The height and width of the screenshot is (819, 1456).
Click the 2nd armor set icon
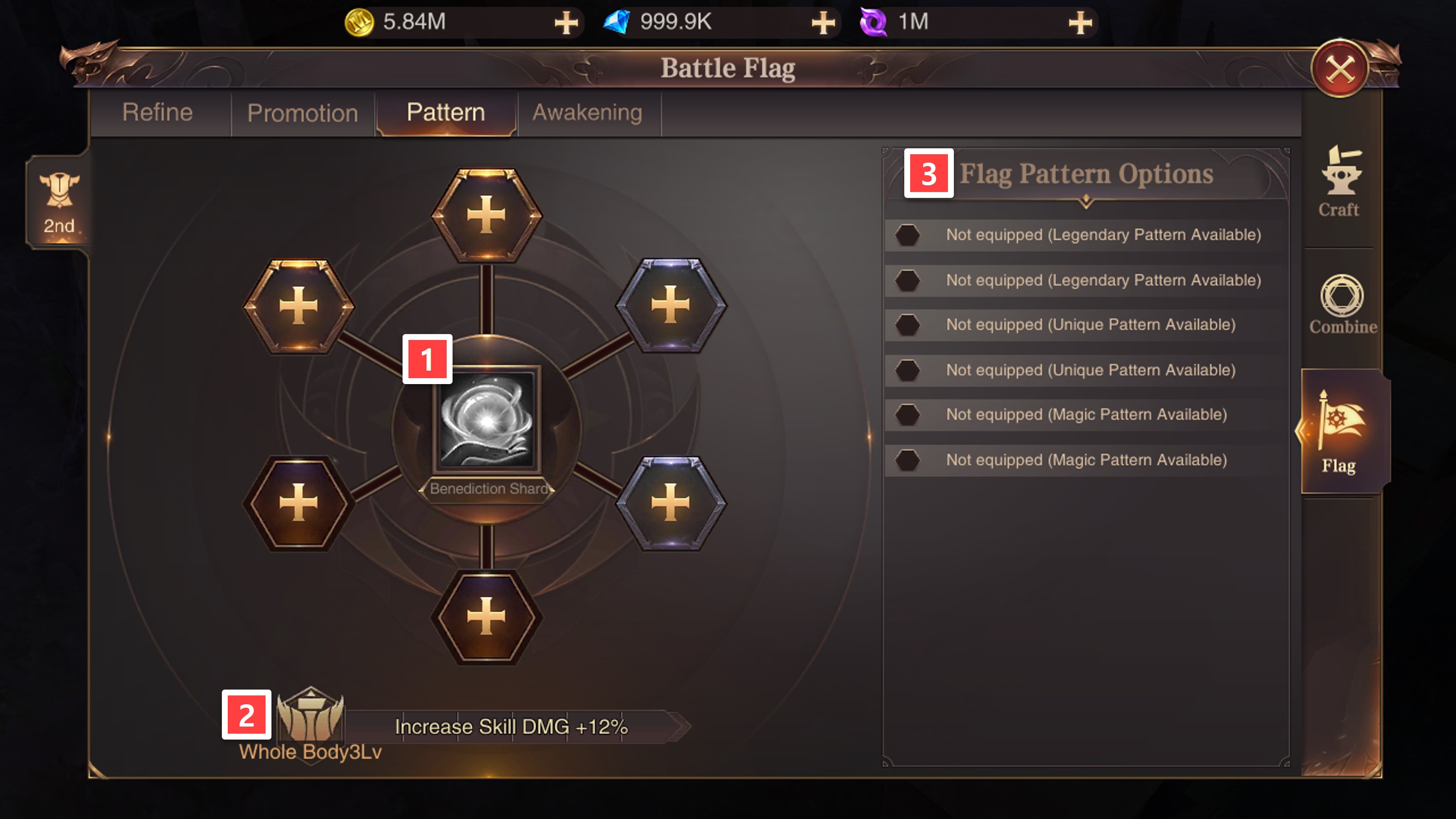pyautogui.click(x=59, y=202)
